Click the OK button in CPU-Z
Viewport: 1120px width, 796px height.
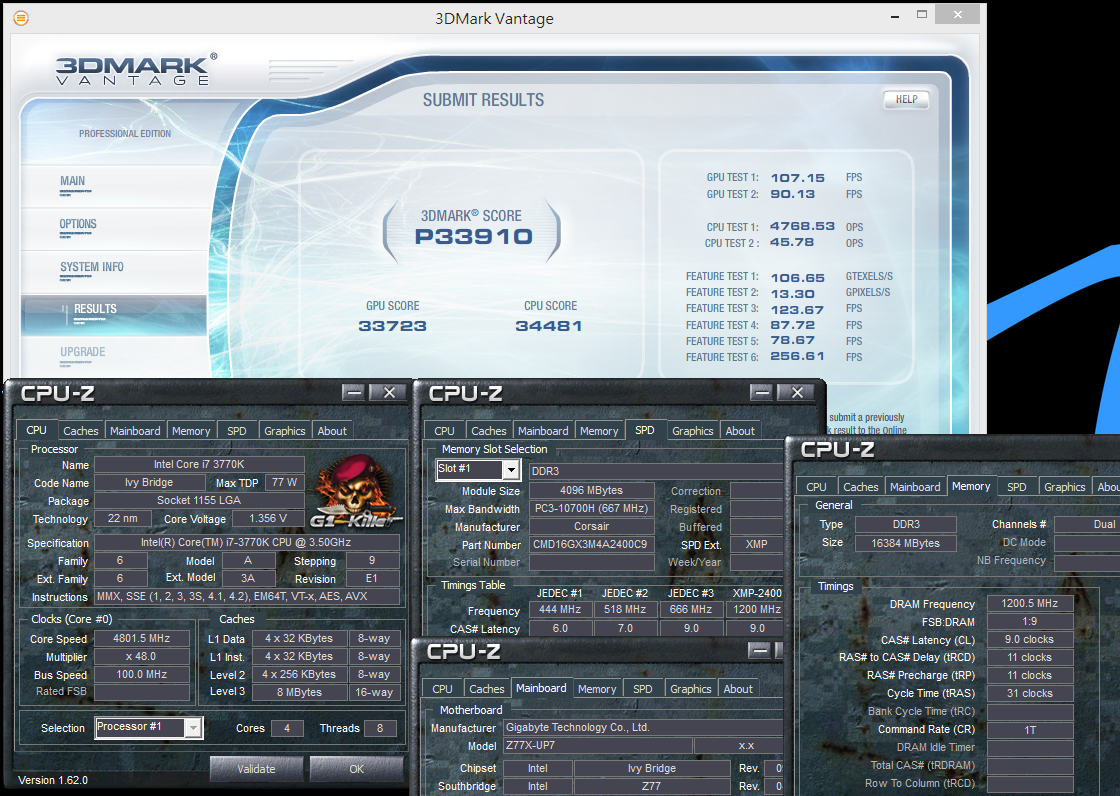pos(356,769)
